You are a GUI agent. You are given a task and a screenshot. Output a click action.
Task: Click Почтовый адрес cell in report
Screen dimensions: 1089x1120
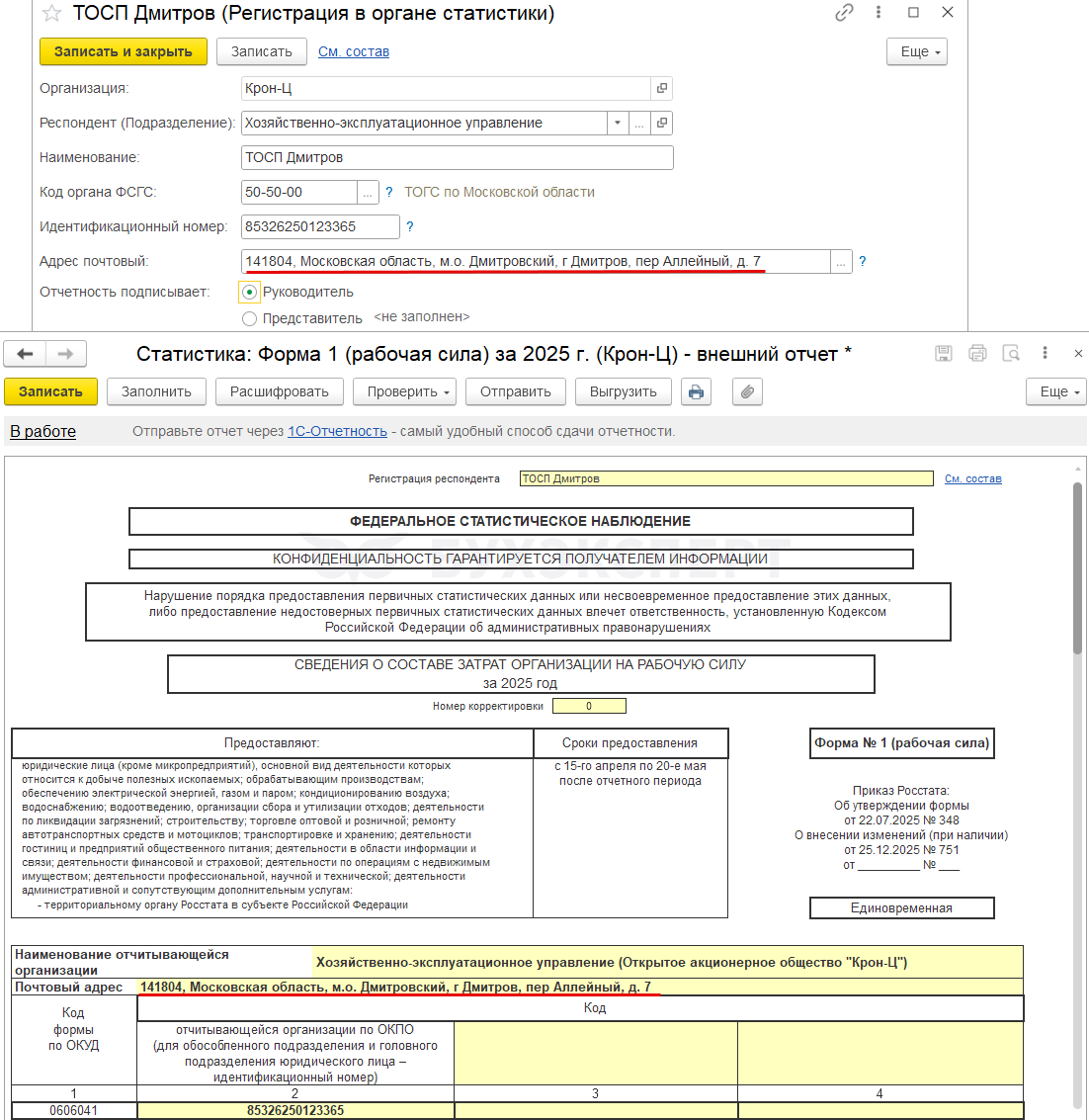pos(580,988)
